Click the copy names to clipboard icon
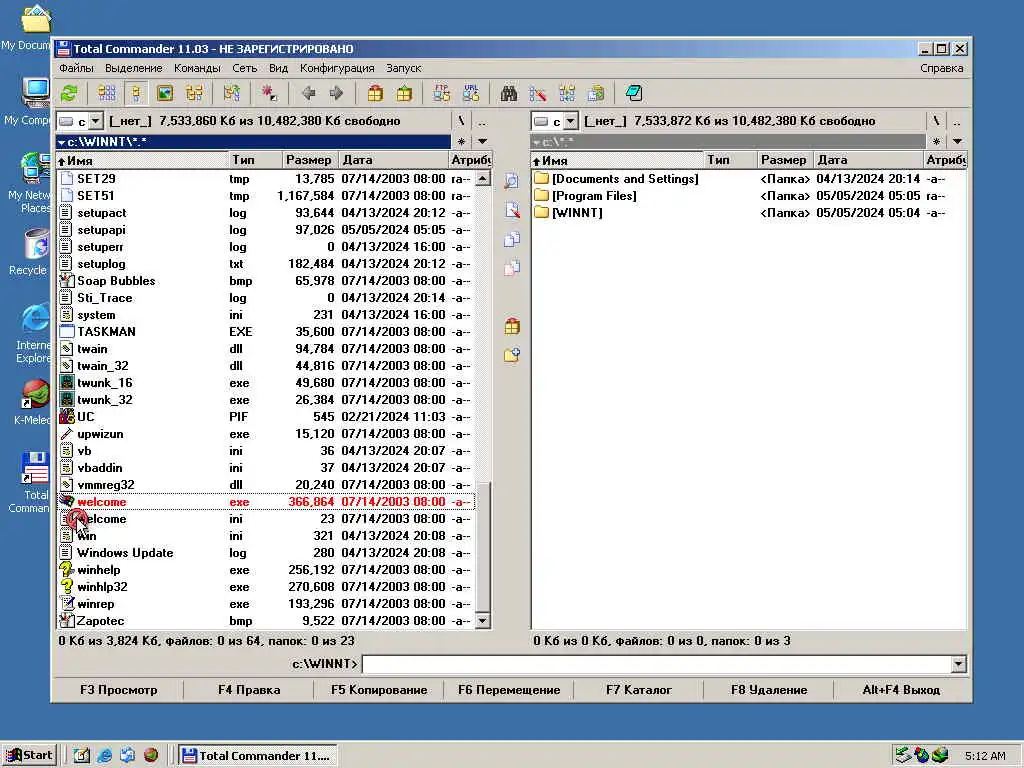Viewport: 1024px width, 768px height. 596,93
